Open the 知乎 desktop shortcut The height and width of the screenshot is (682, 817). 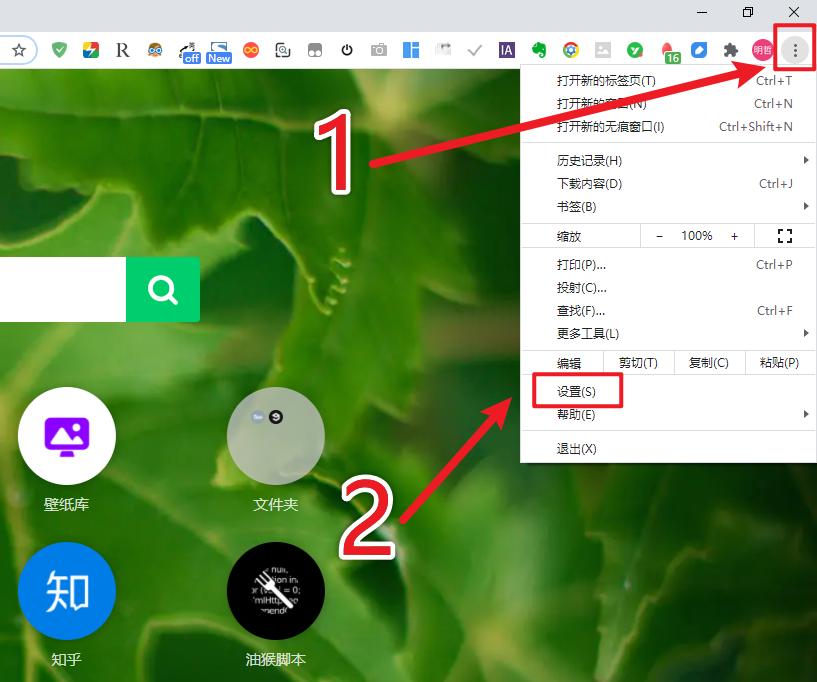click(x=67, y=591)
